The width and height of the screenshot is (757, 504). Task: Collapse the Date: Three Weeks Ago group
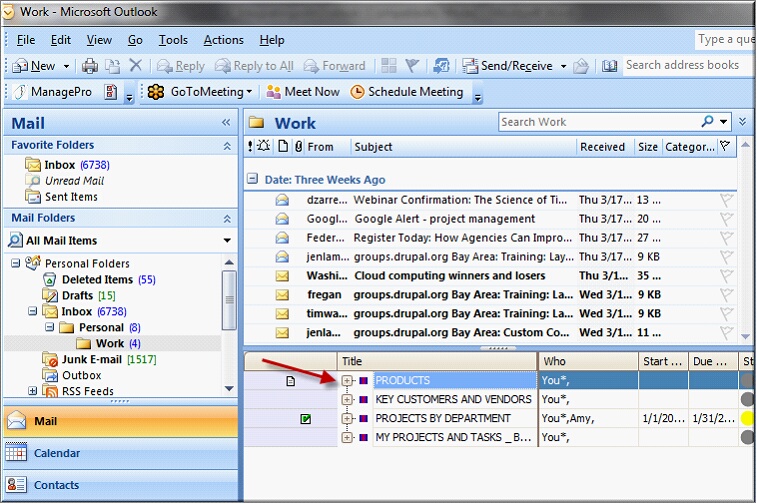252,179
